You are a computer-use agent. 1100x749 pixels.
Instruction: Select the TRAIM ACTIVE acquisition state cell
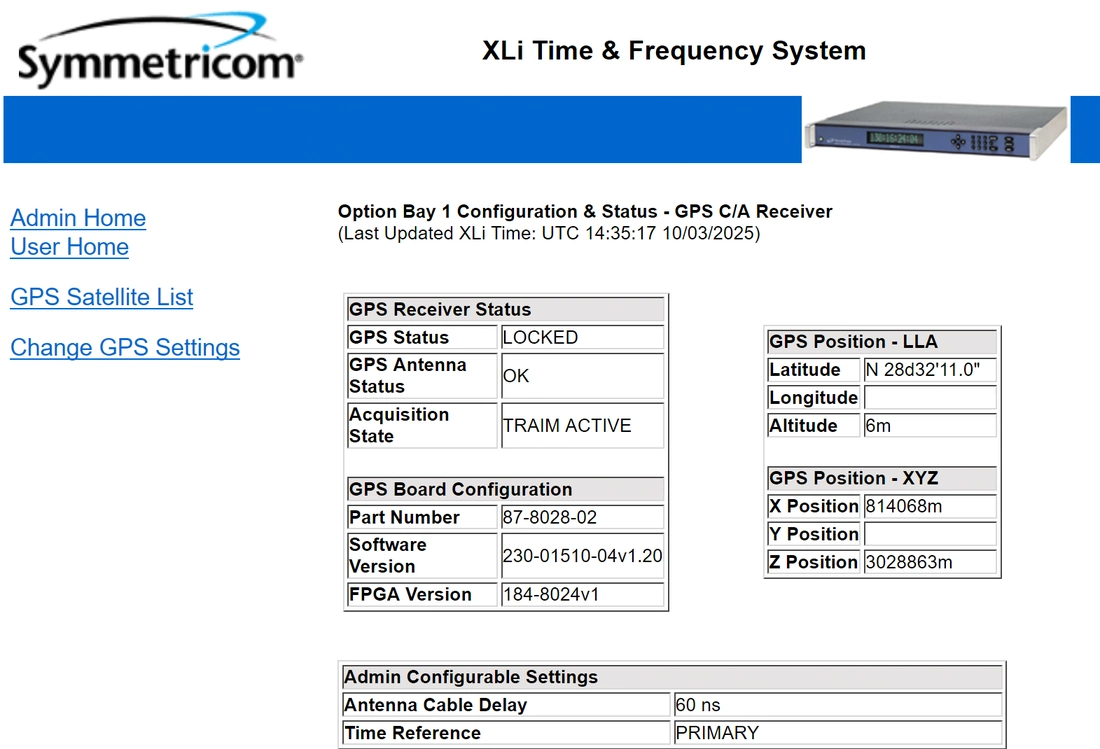tap(582, 425)
